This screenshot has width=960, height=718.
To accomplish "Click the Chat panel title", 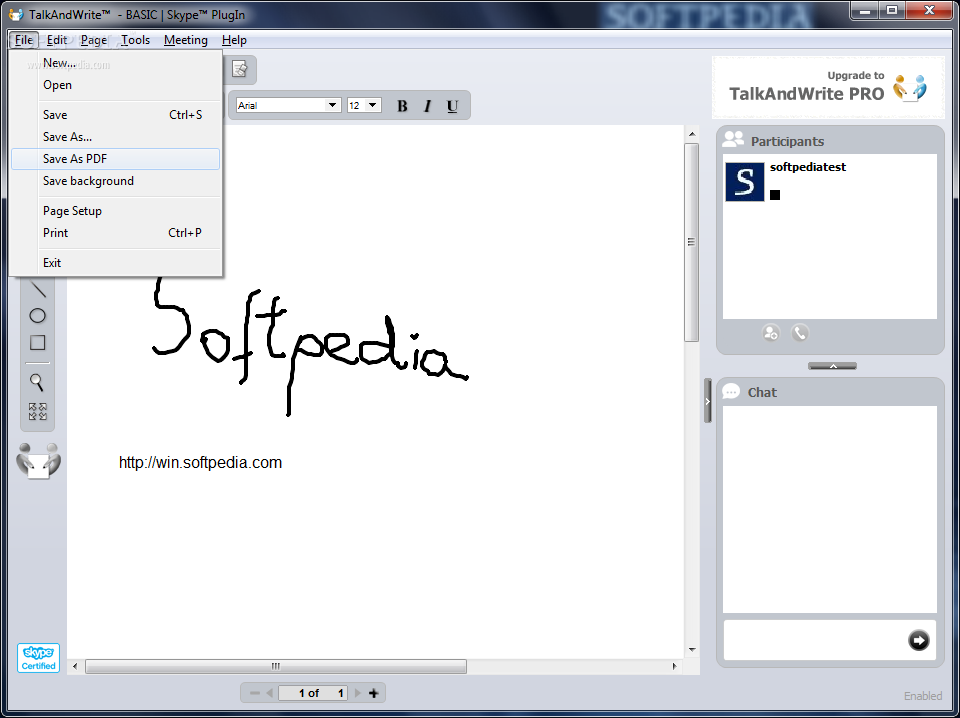I will [762, 392].
